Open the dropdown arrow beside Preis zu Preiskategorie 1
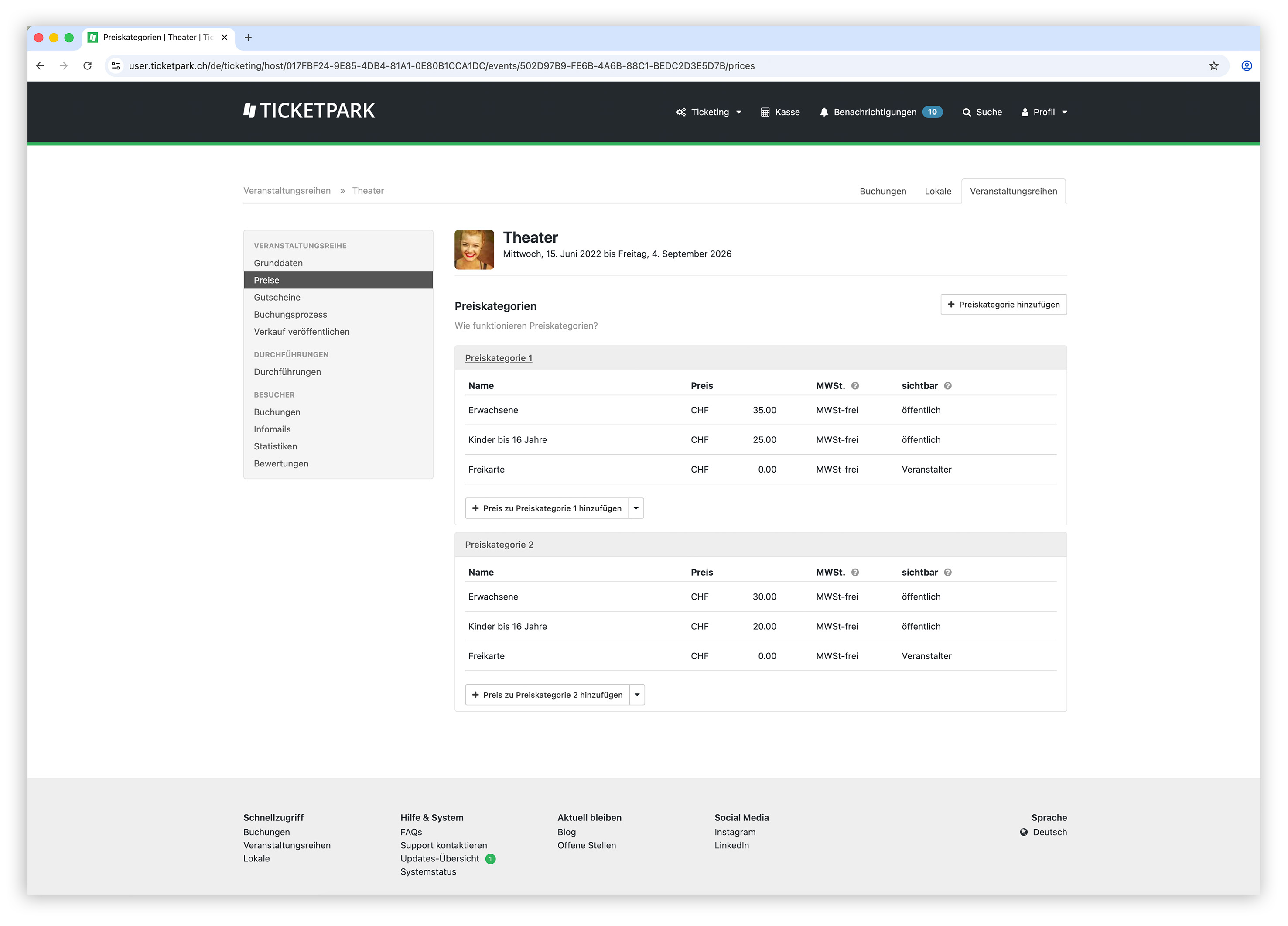Viewport: 1288px width, 926px height. click(x=636, y=508)
